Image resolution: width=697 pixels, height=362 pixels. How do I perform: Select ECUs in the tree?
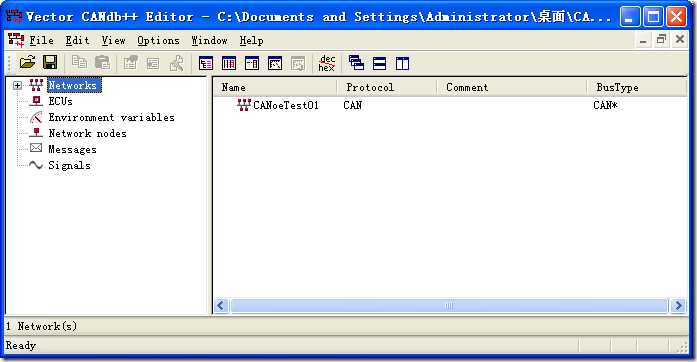click(60, 101)
